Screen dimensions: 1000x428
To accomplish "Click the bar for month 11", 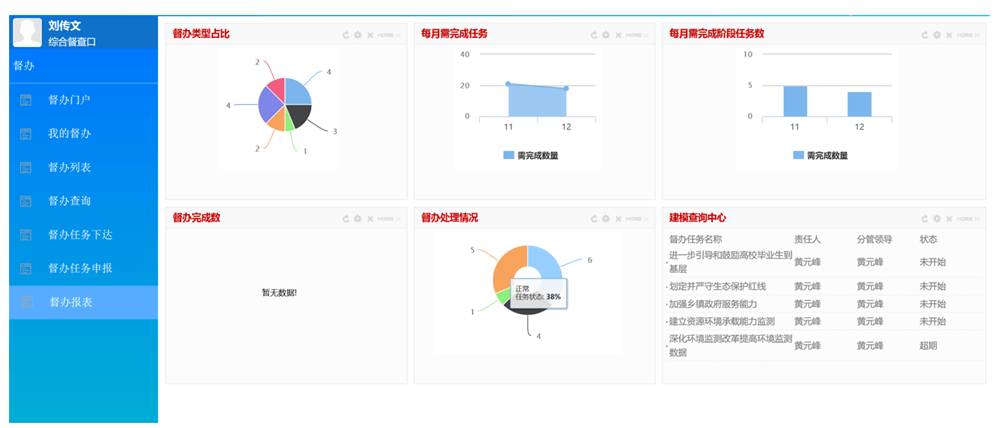I will pyautogui.click(x=795, y=101).
